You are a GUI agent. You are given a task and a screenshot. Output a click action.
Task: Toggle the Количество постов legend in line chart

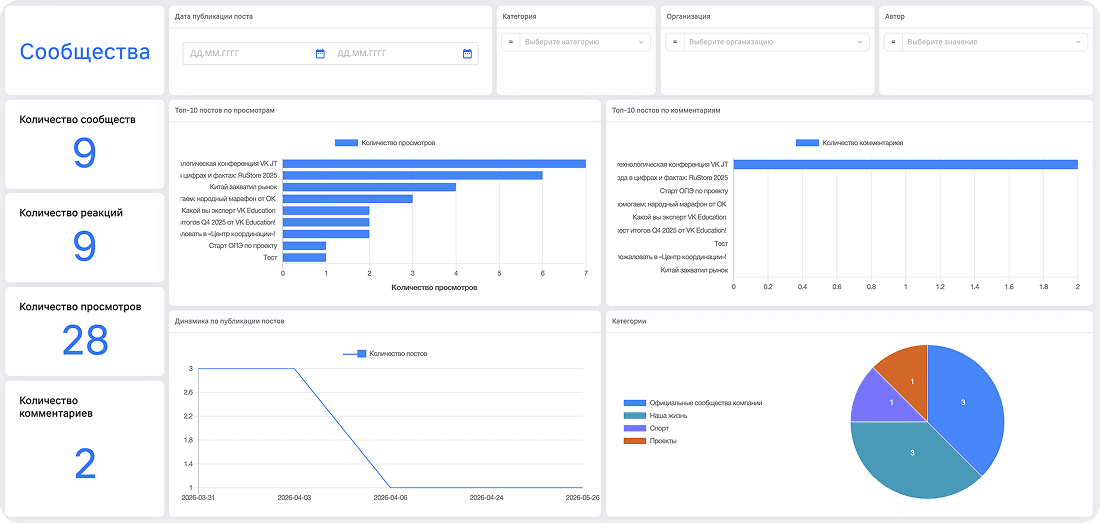coord(385,354)
